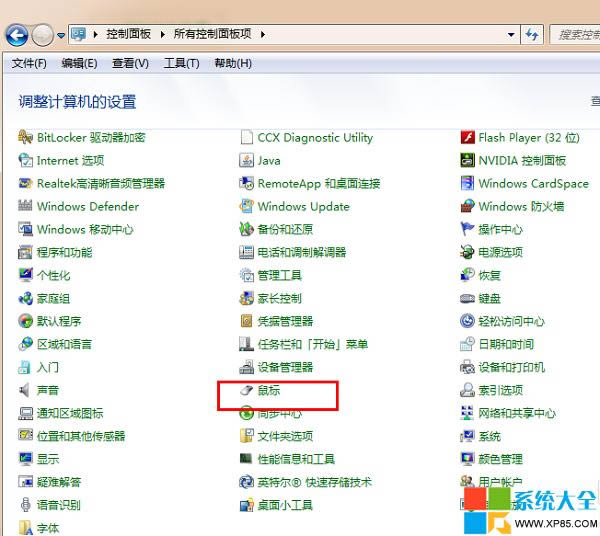Expand arrow before 控制面板 breadcrumb
Viewport: 600px width, 536px height.
tap(95, 34)
